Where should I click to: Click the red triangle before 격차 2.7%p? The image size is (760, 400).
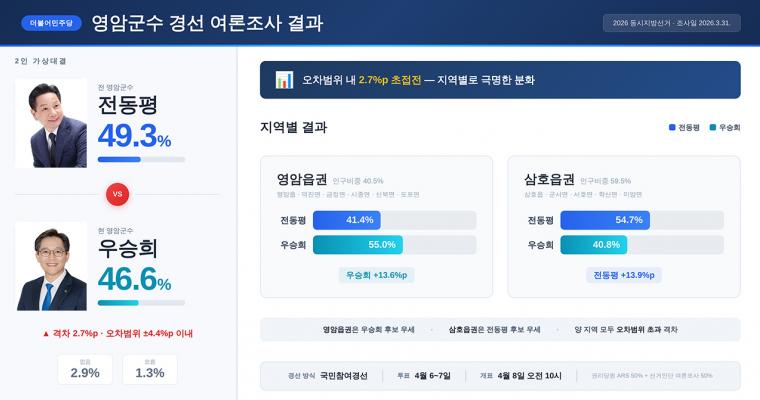pos(46,333)
